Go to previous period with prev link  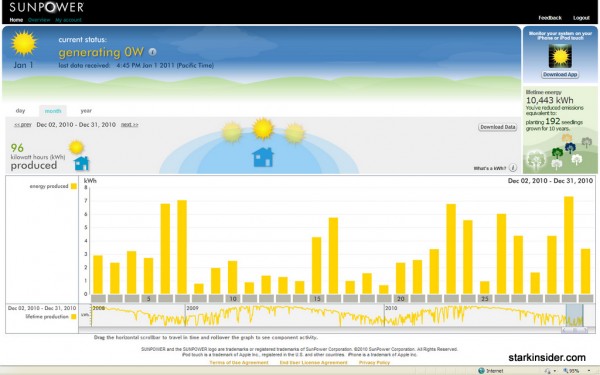point(23,125)
